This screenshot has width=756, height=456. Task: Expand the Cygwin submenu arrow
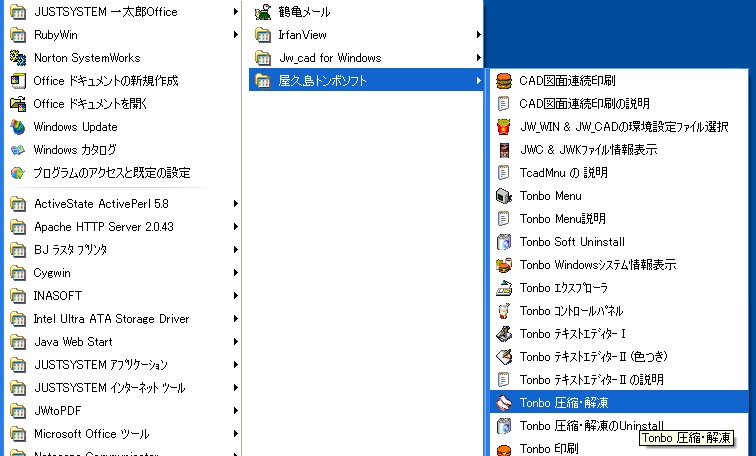(x=235, y=272)
